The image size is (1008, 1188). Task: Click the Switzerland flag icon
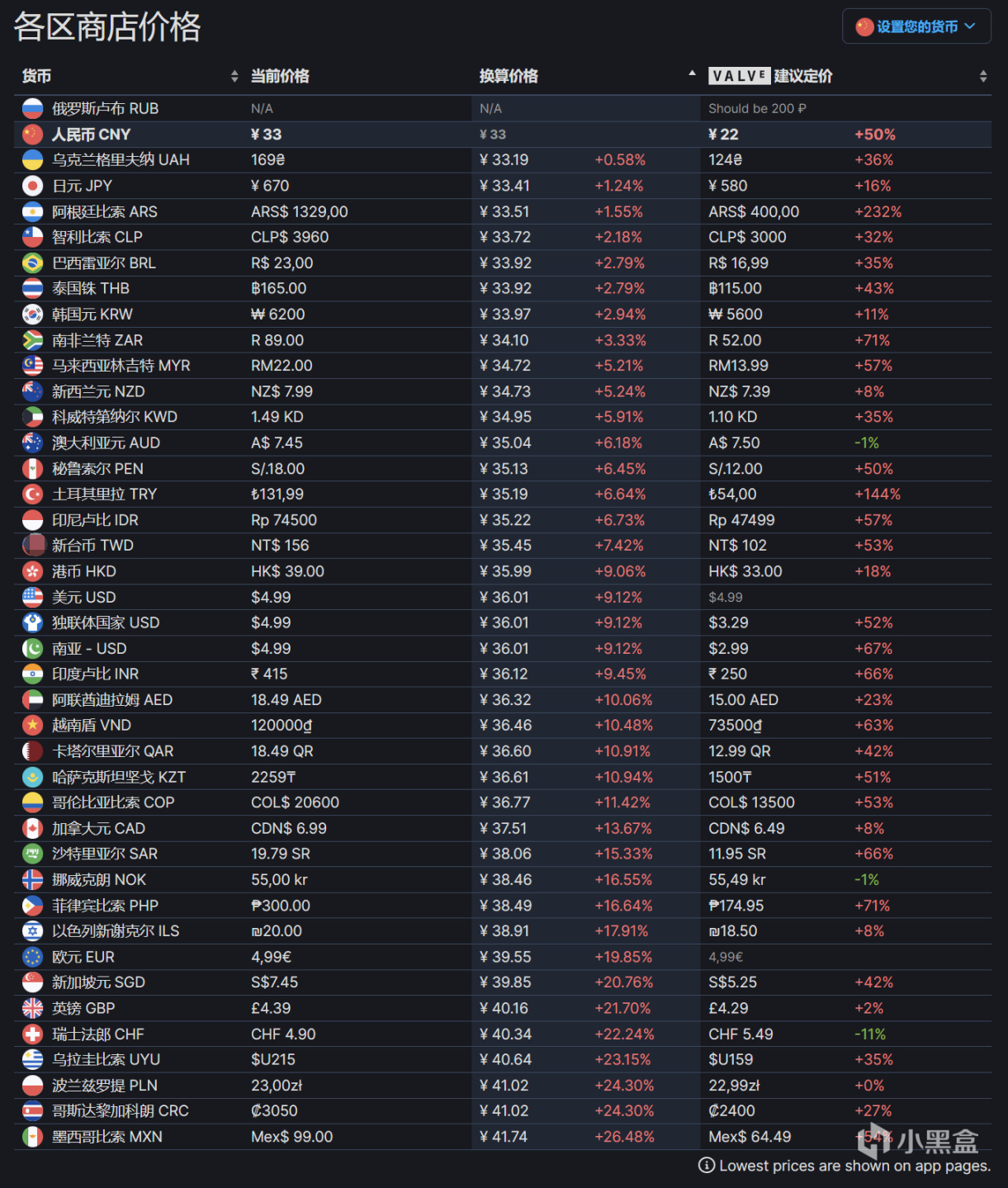point(32,1034)
